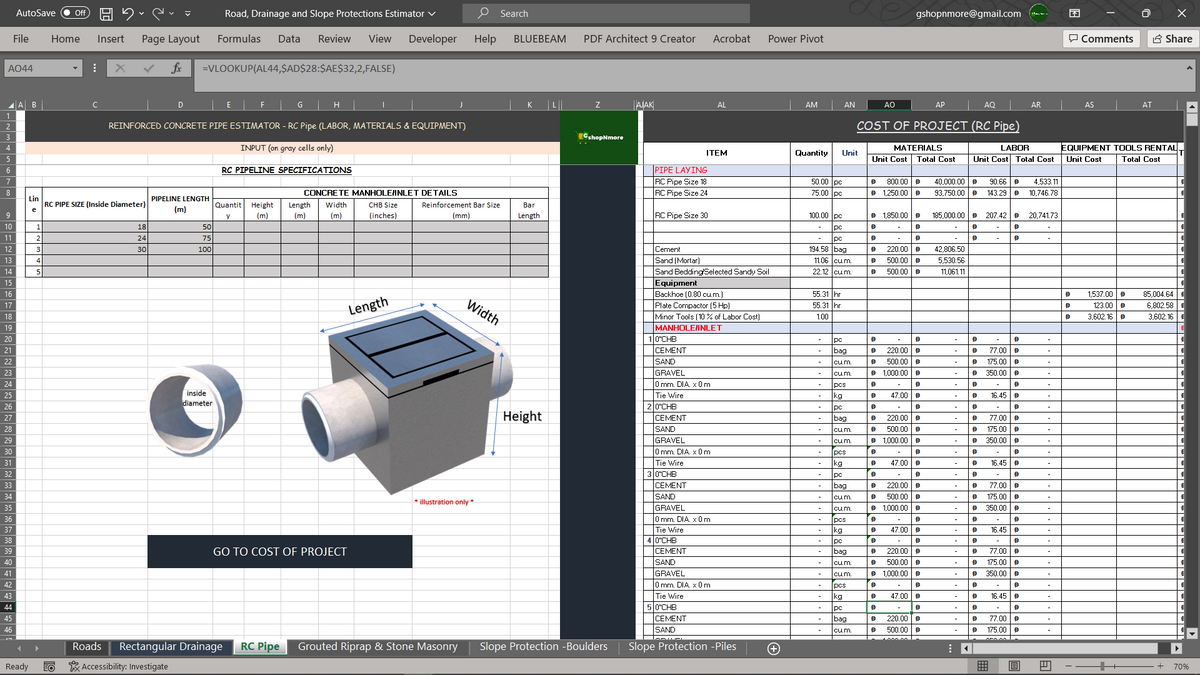The width and height of the screenshot is (1200, 675).
Task: Click the Save icon in title bar
Action: 105,14
